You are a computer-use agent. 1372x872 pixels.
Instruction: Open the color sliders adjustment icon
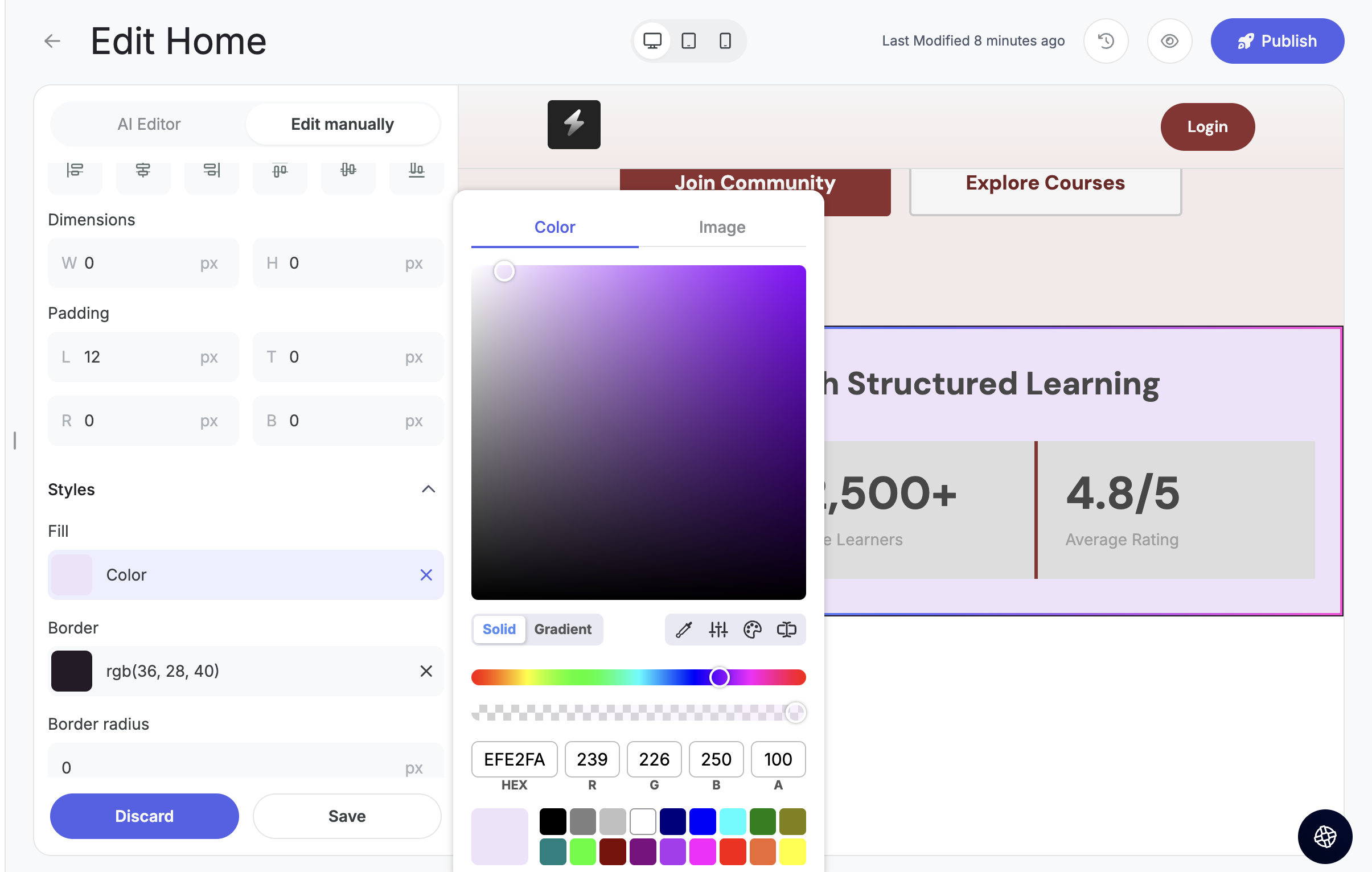[x=718, y=630]
